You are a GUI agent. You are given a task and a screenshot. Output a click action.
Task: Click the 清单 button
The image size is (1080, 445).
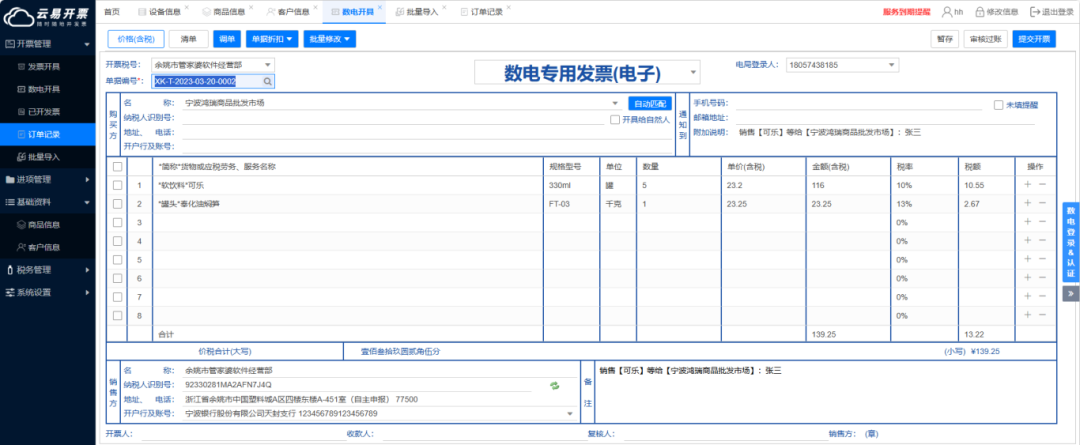point(189,39)
